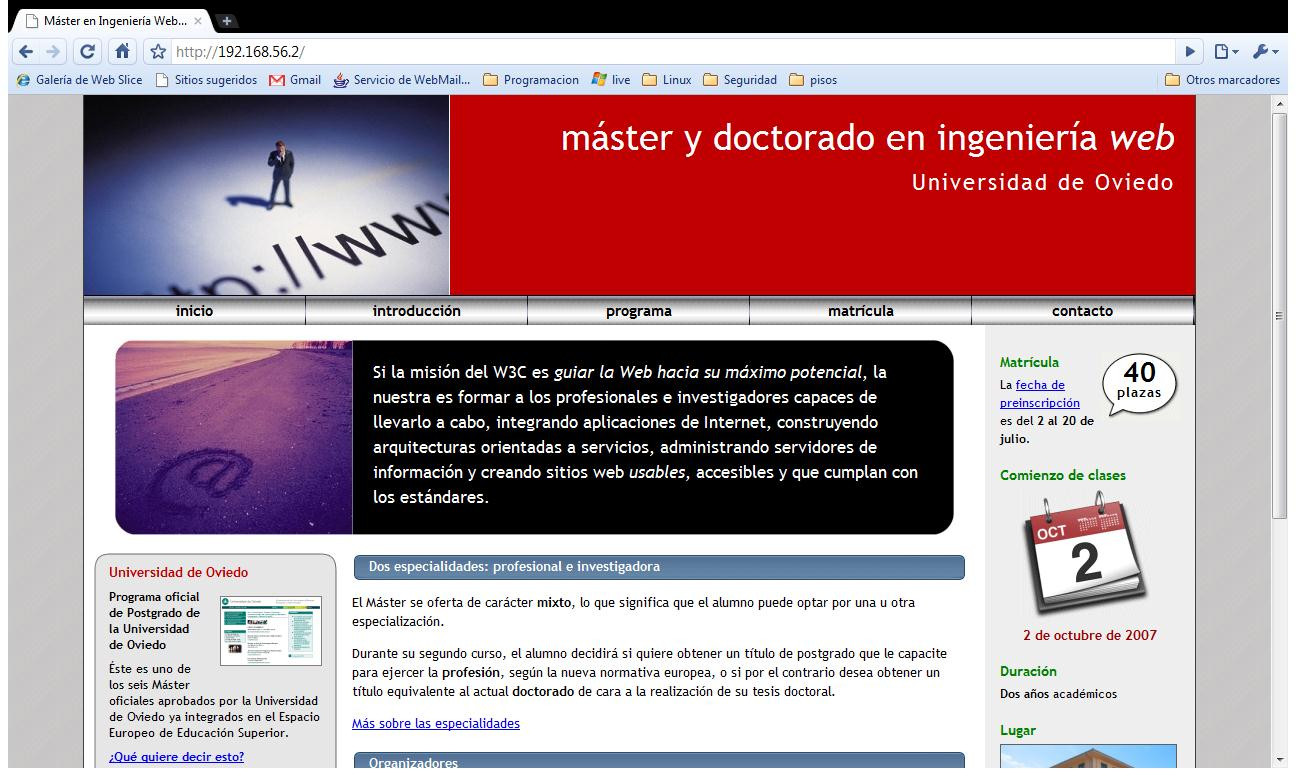Bookmark this page with the star icon

(x=157, y=51)
